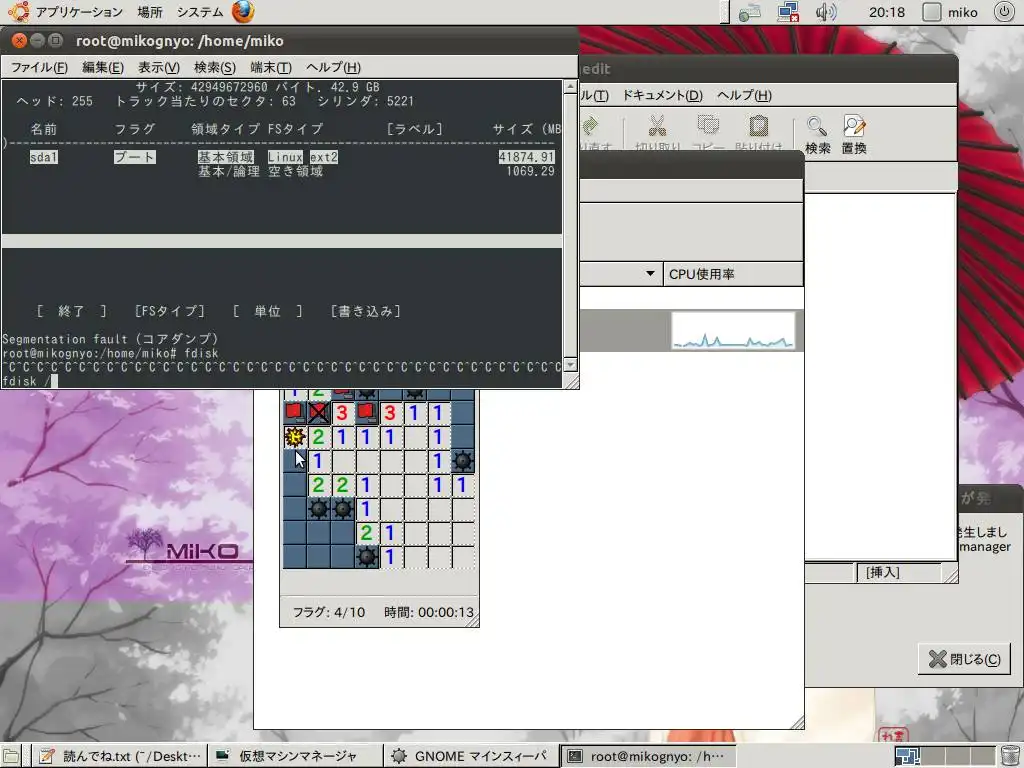Viewport: 1024px width, 768px height.
Task: Click the [挿入] indicator in gedit status bar
Action: pos(882,573)
